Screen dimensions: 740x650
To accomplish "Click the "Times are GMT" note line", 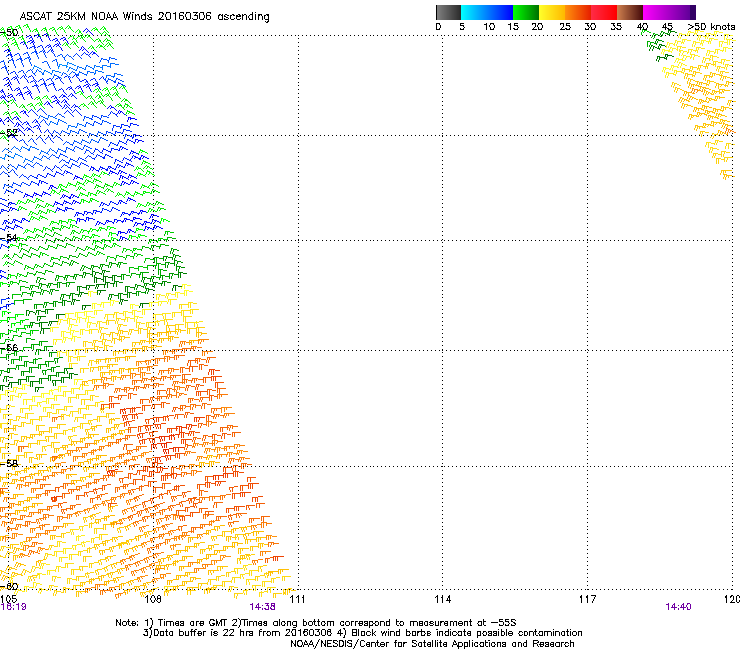I will point(315,623).
